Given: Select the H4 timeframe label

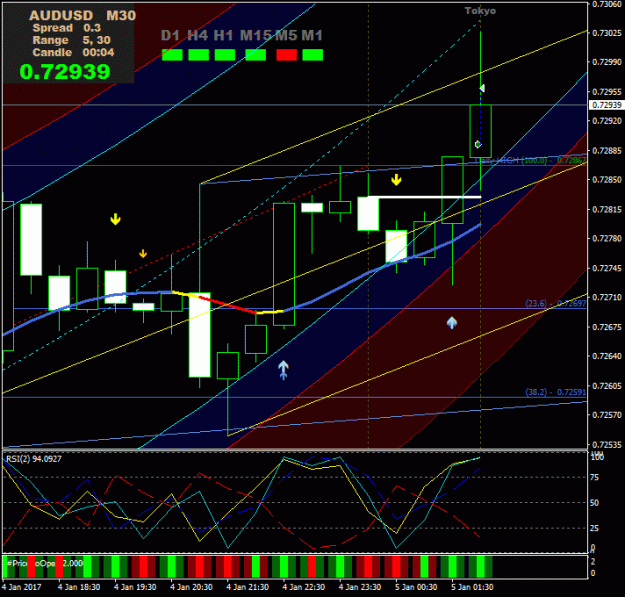Looking at the screenshot, I should coord(198,36).
